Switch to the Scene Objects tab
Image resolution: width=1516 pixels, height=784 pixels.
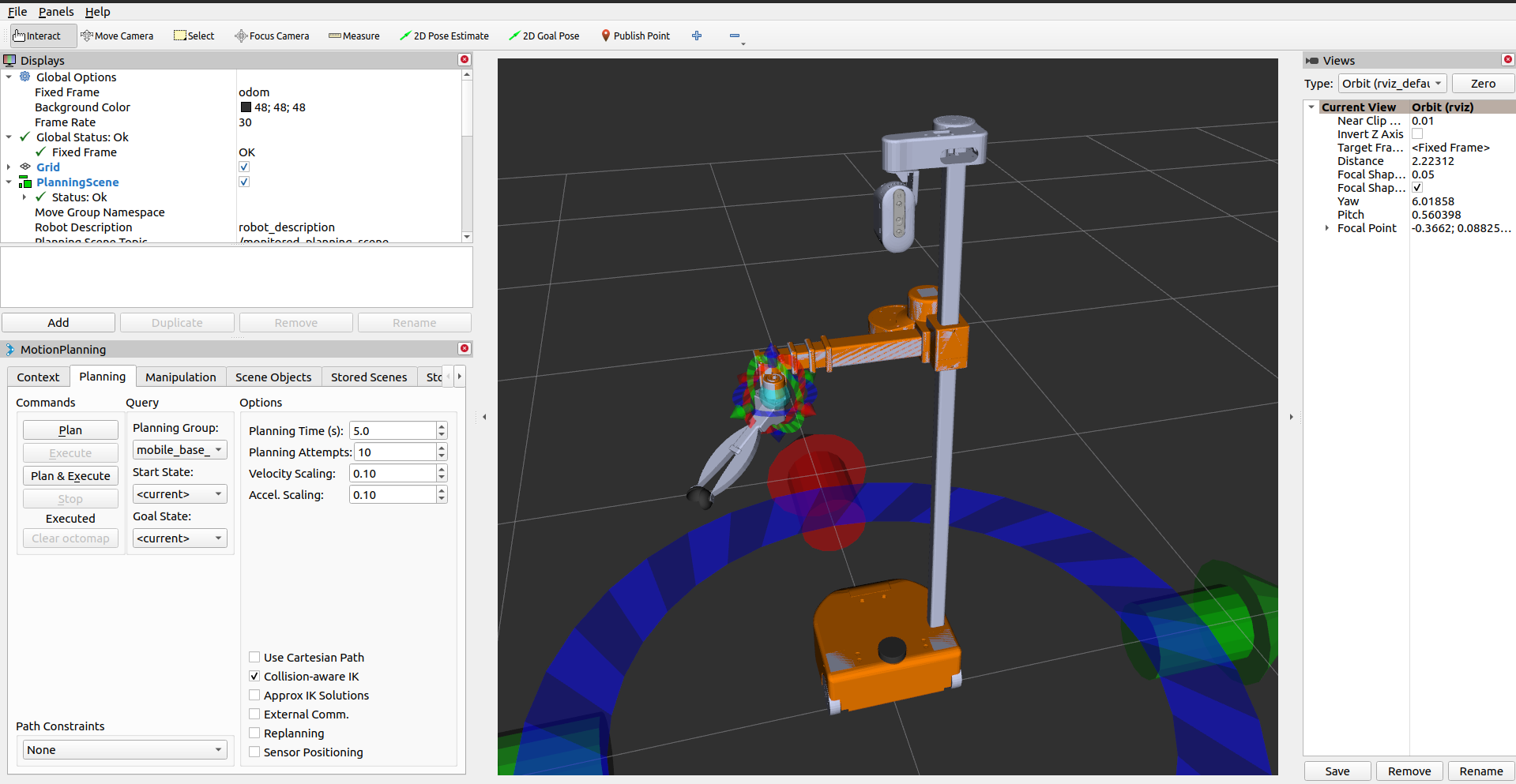273,377
